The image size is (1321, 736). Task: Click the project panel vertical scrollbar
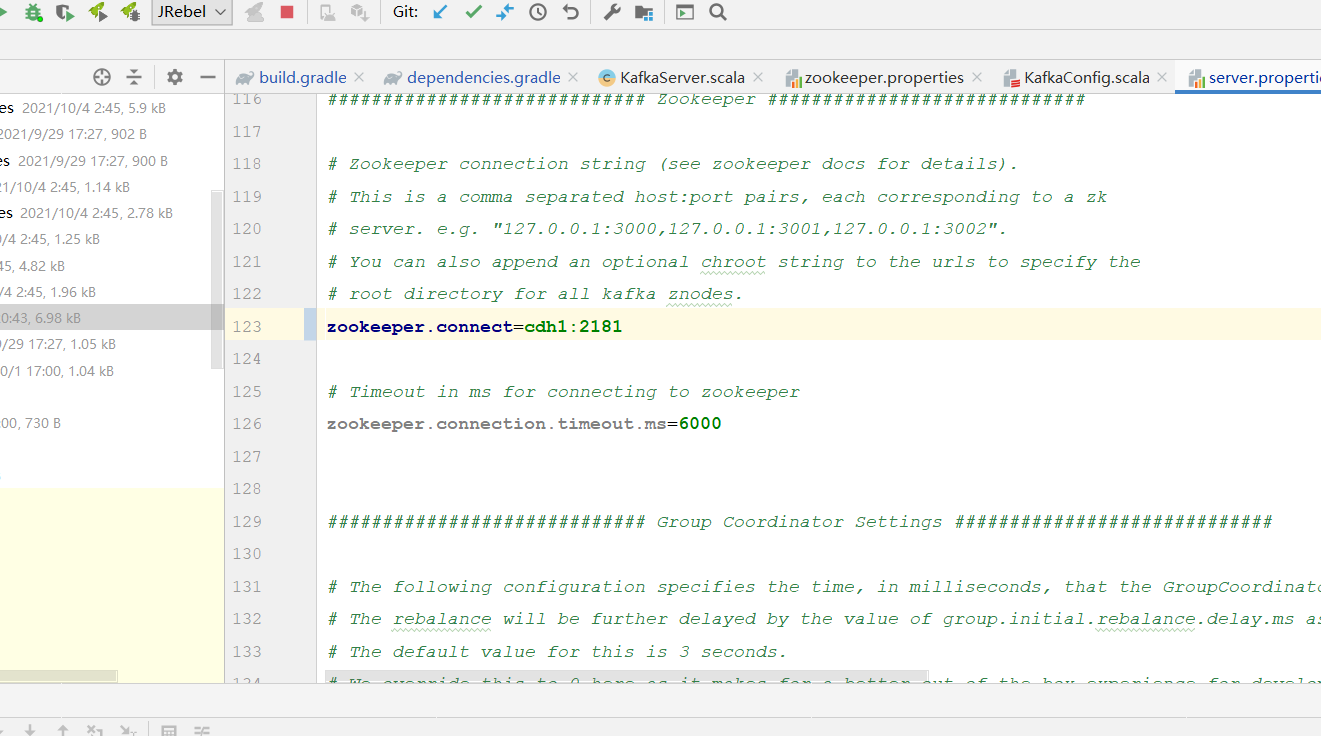217,280
